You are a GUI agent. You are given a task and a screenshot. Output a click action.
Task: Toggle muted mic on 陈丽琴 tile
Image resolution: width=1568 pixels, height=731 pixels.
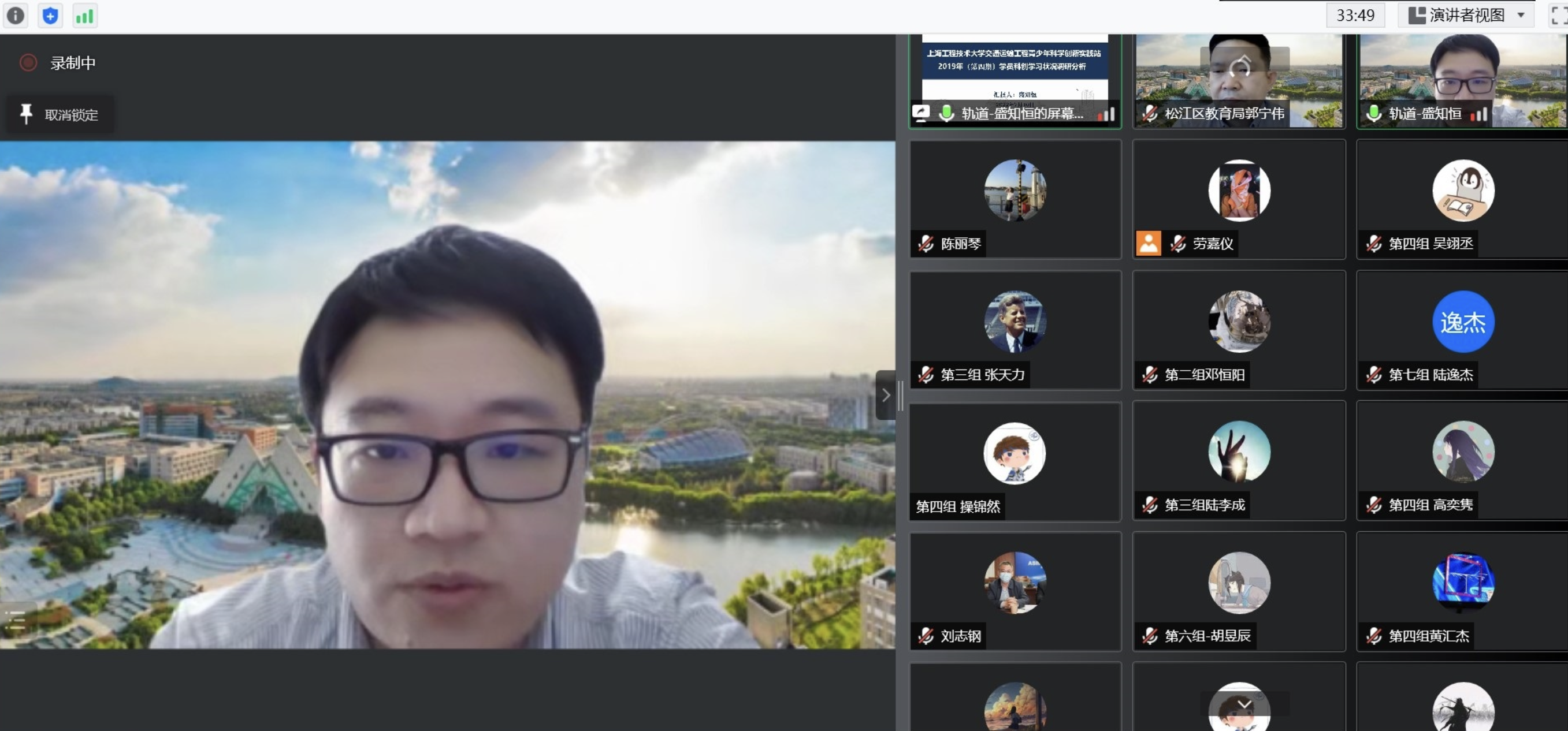pos(926,243)
